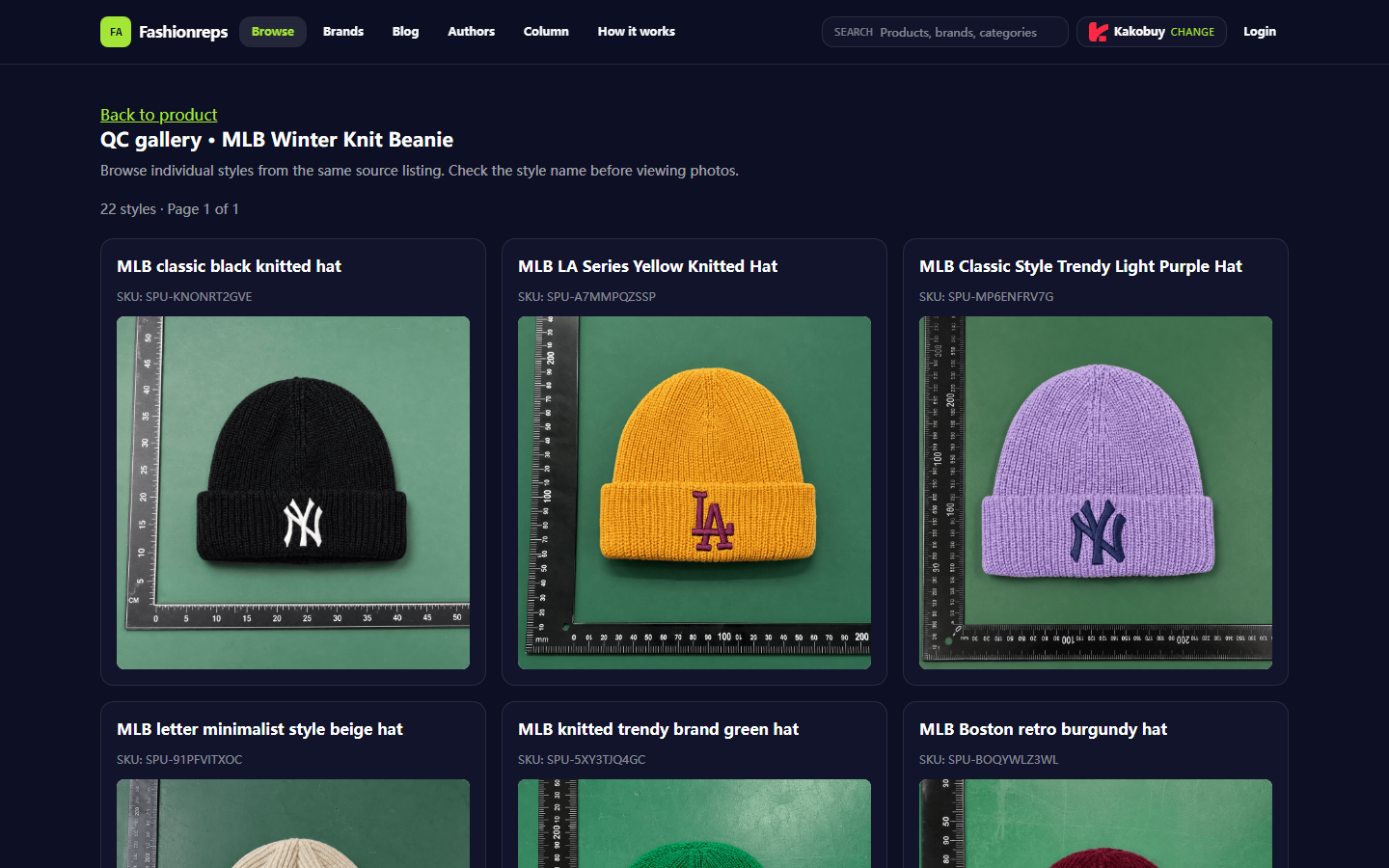This screenshot has width=1389, height=868.
Task: Open How it works page
Action: (637, 32)
